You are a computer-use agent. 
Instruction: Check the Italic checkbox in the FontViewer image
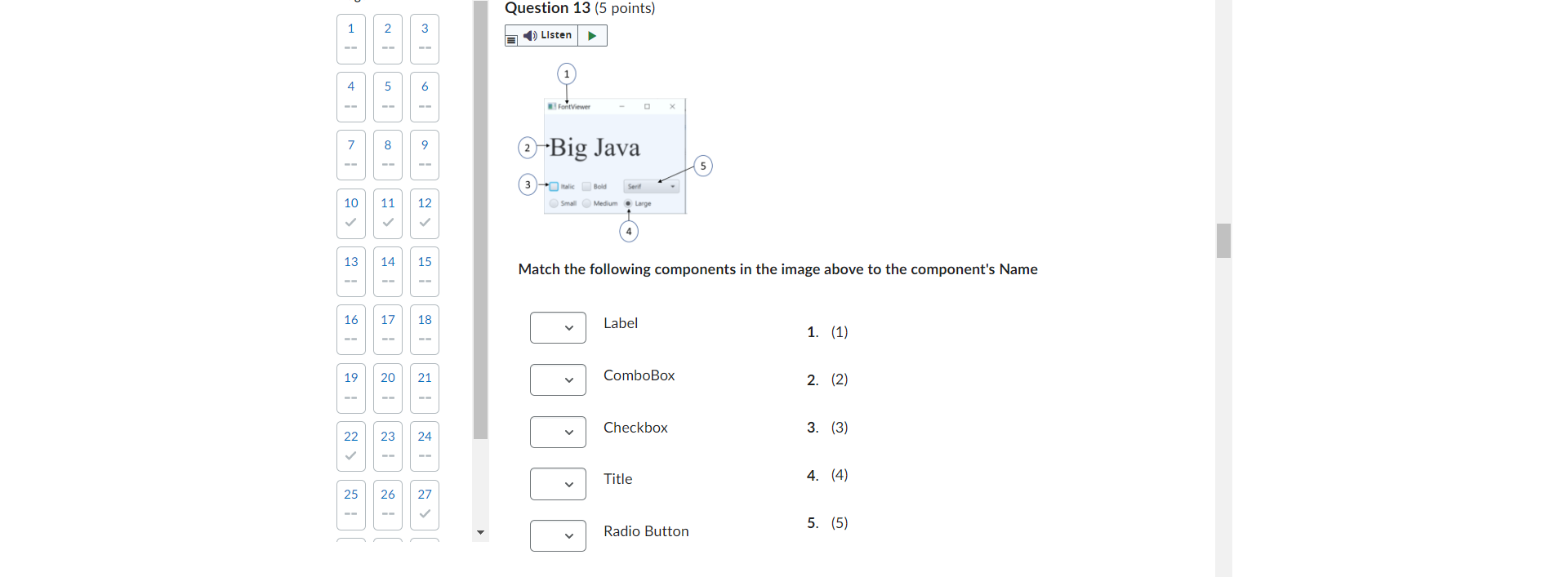pyautogui.click(x=554, y=186)
